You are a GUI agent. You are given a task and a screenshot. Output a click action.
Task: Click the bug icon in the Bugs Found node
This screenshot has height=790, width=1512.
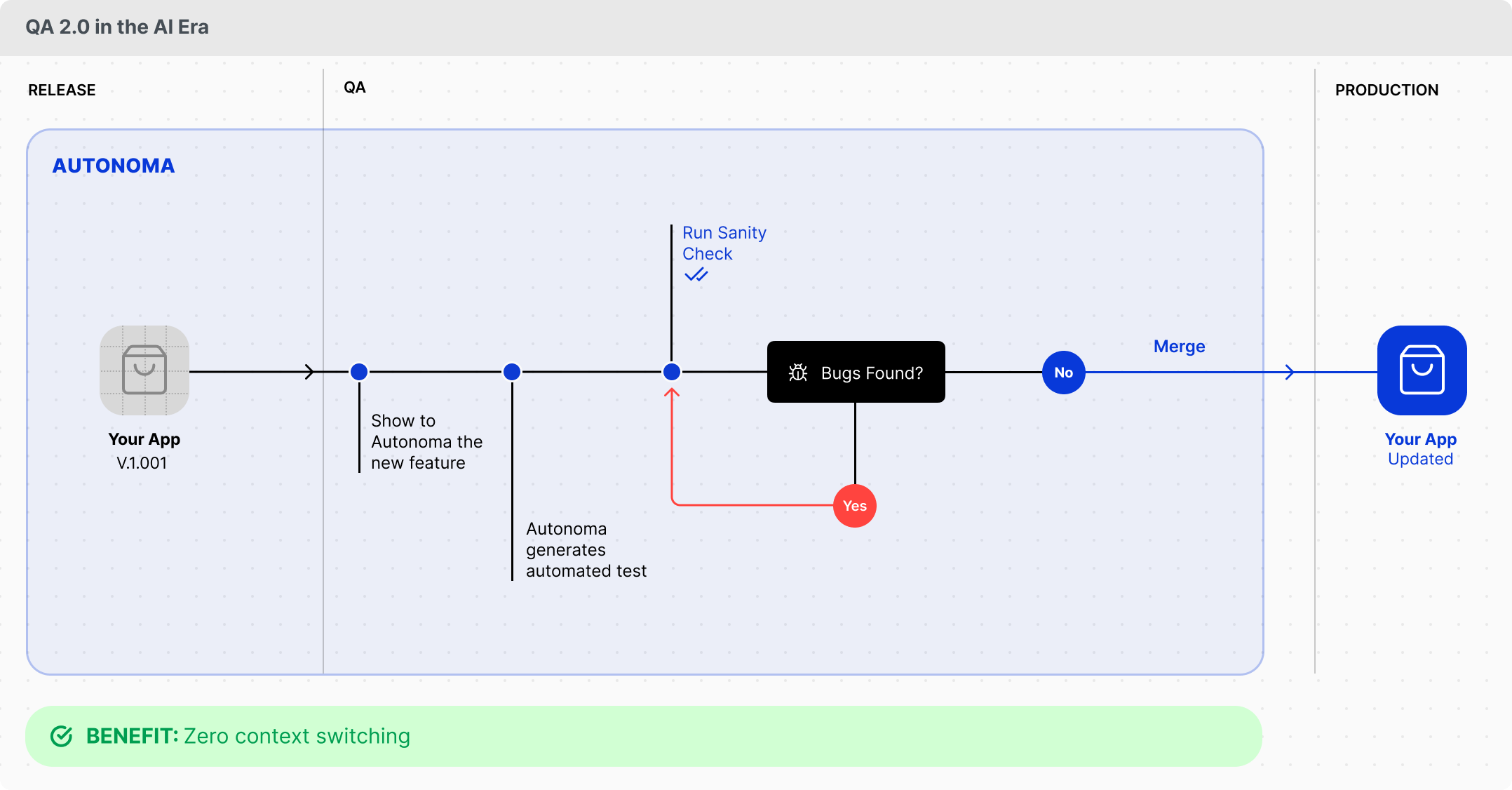[x=798, y=373]
